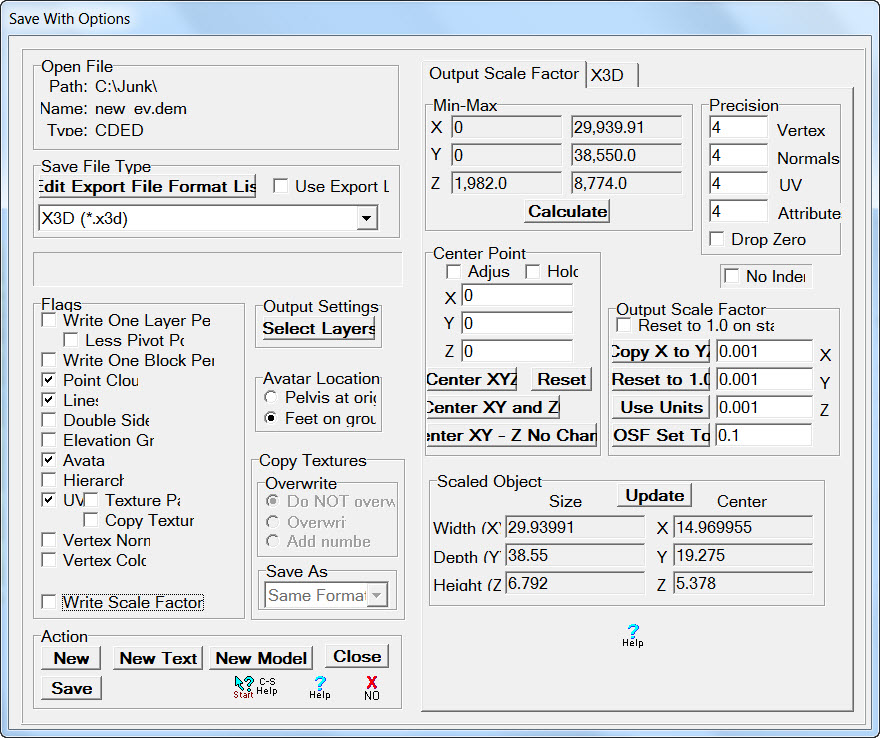Viewport: 880px width, 738px height.
Task: Click Edit Export File Format List button
Action: (148, 186)
